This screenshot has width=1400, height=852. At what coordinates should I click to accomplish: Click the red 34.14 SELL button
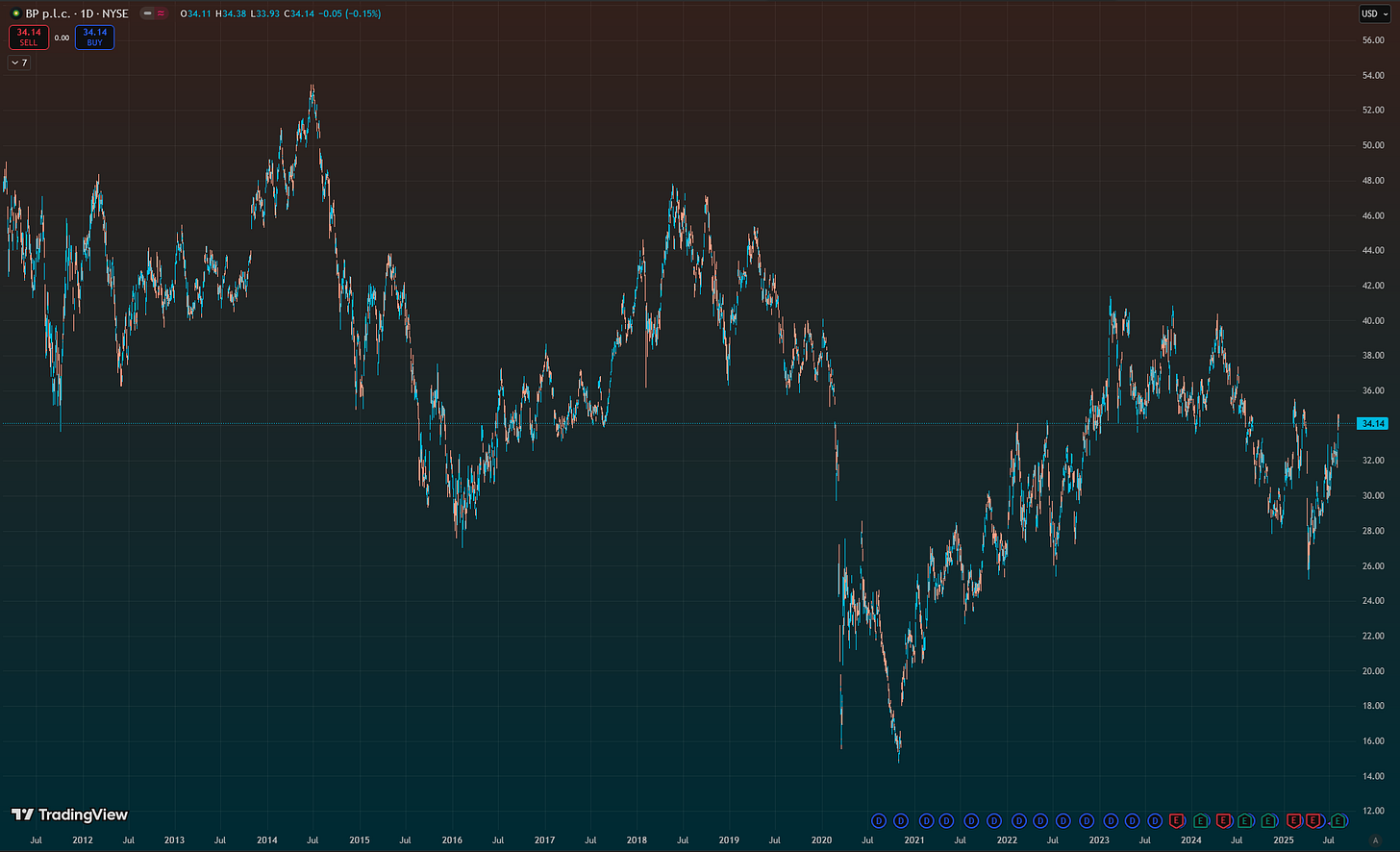point(29,37)
